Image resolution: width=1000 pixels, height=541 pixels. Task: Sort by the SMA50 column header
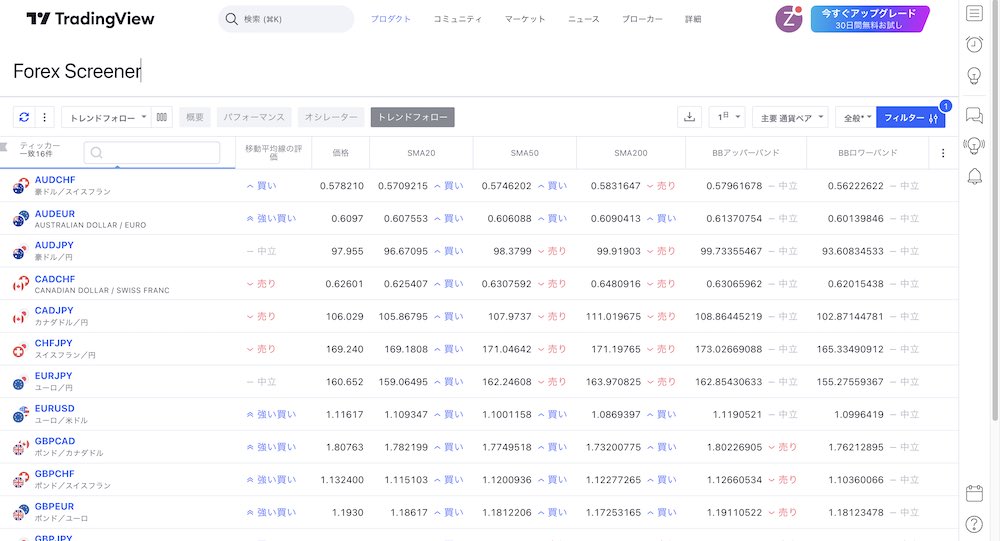click(524, 153)
